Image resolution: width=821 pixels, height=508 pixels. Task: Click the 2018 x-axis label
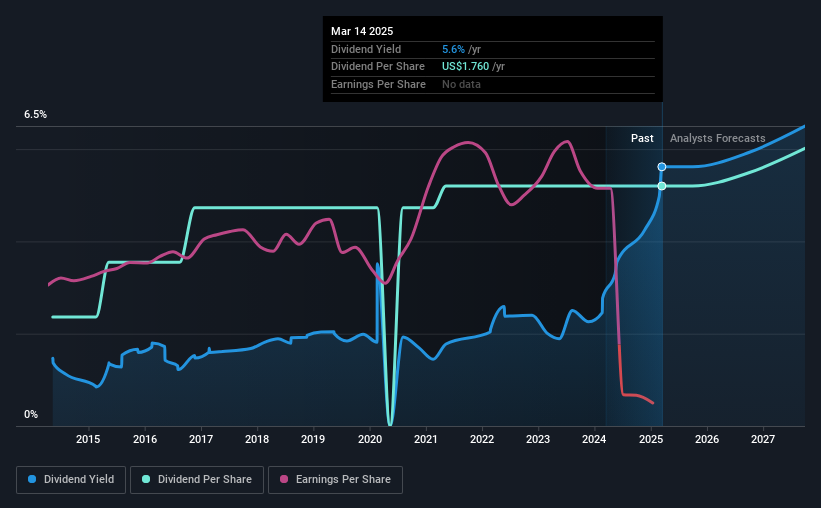tap(257, 439)
